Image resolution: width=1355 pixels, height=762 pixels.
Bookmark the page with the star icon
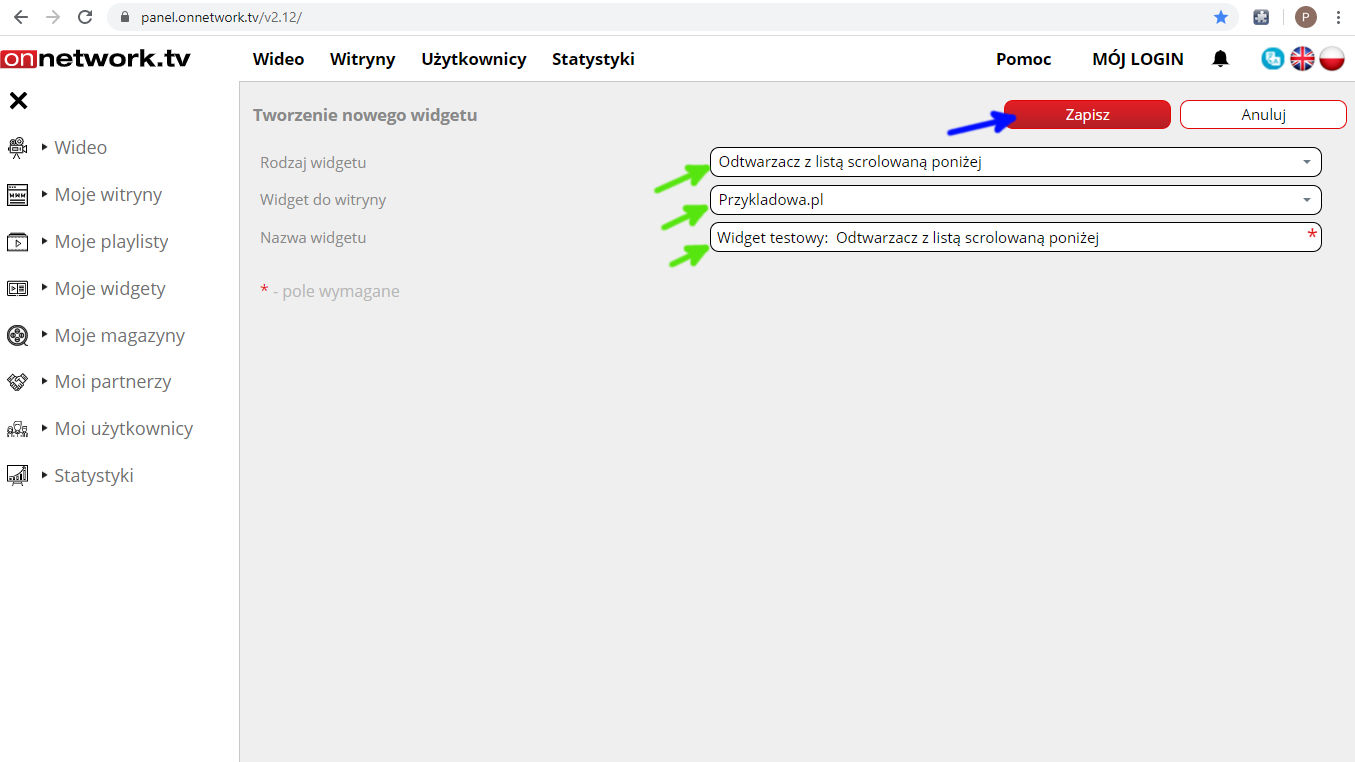(1221, 17)
